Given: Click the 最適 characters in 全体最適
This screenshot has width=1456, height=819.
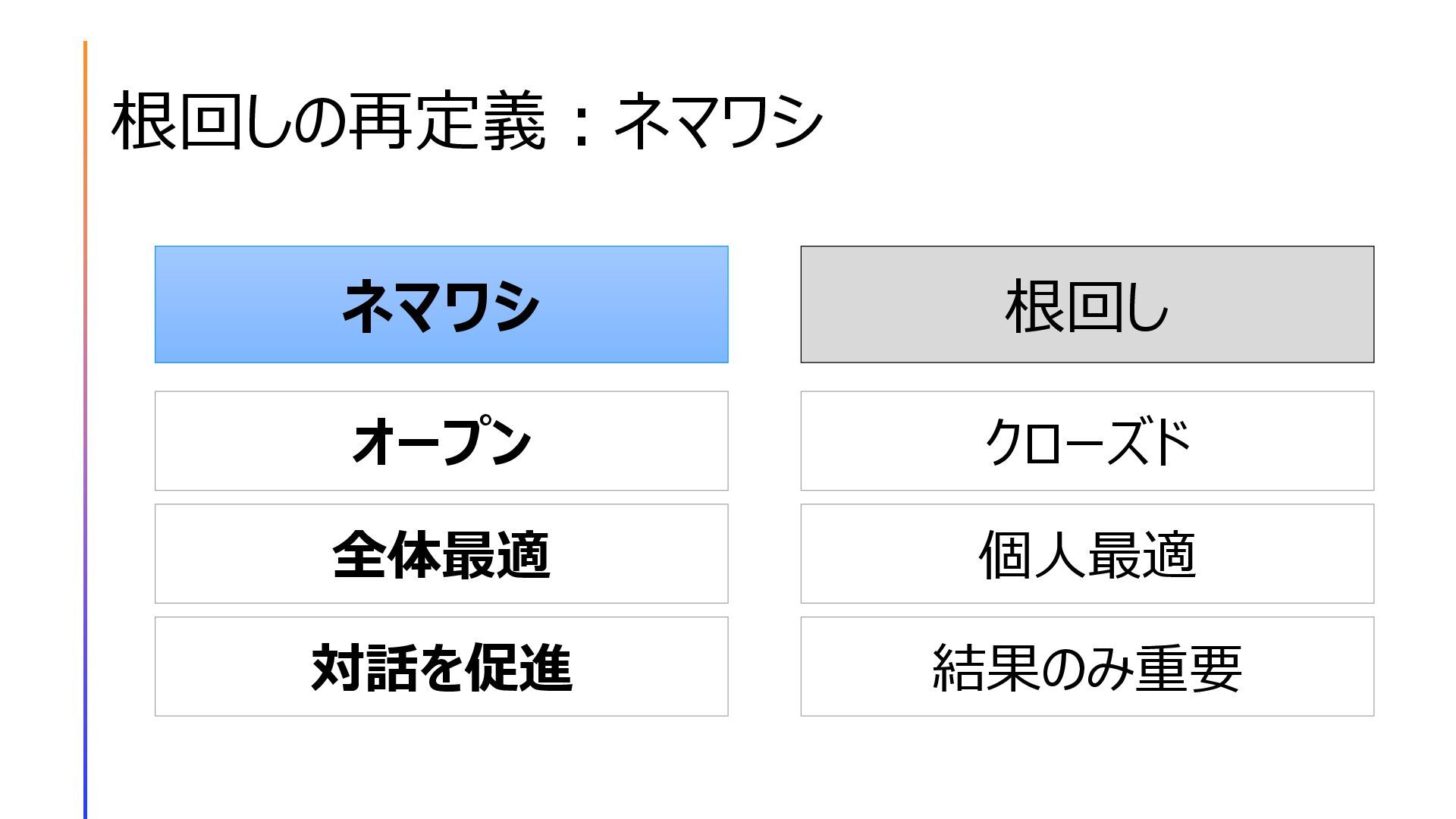Looking at the screenshot, I should click(496, 554).
